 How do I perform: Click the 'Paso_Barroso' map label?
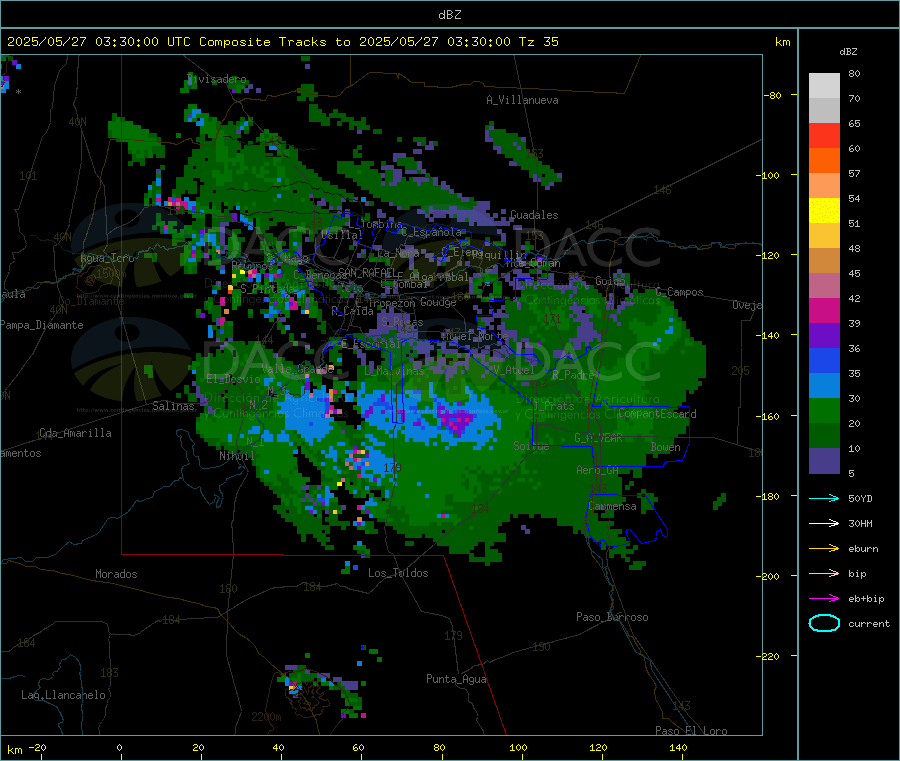[612, 617]
